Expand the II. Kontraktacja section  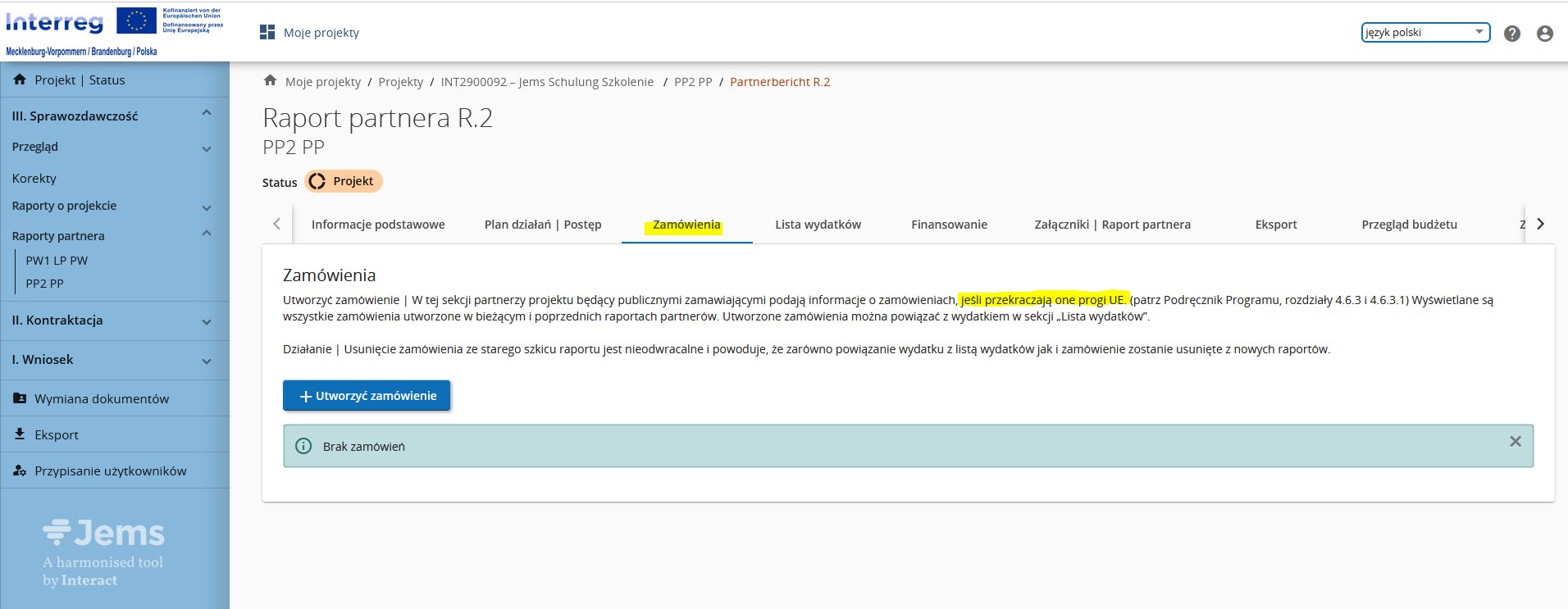(x=207, y=322)
